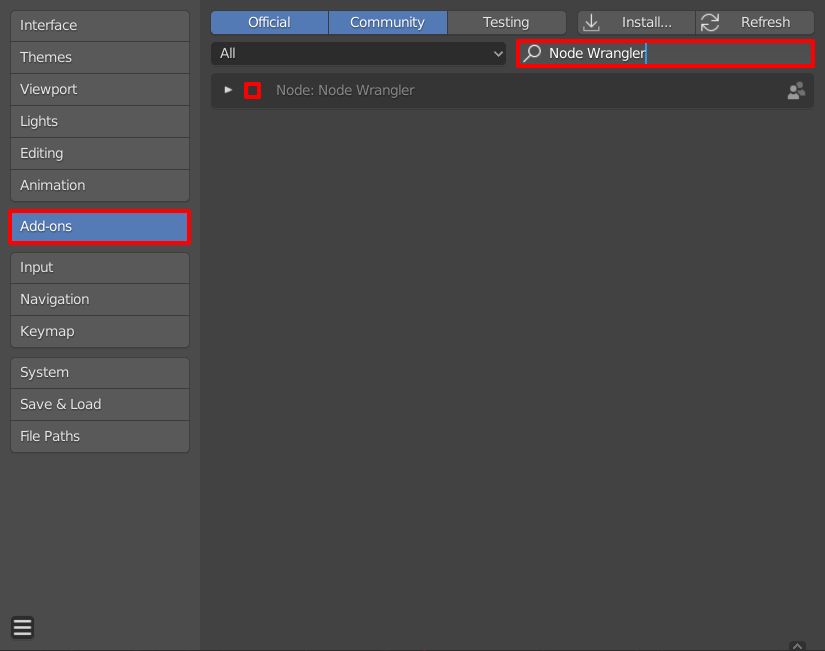
Task: Open the Input preferences section
Action: 99,268
